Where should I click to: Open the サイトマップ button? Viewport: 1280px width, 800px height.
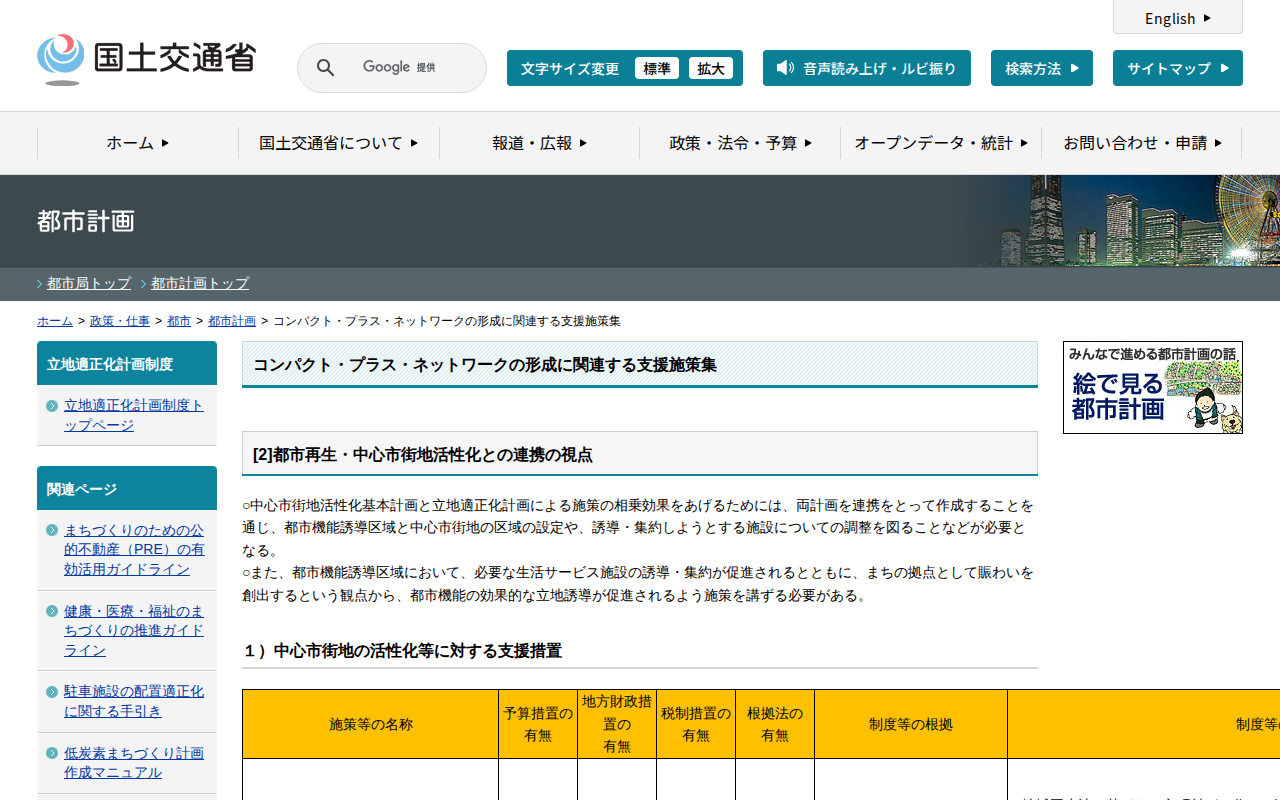click(x=1177, y=68)
